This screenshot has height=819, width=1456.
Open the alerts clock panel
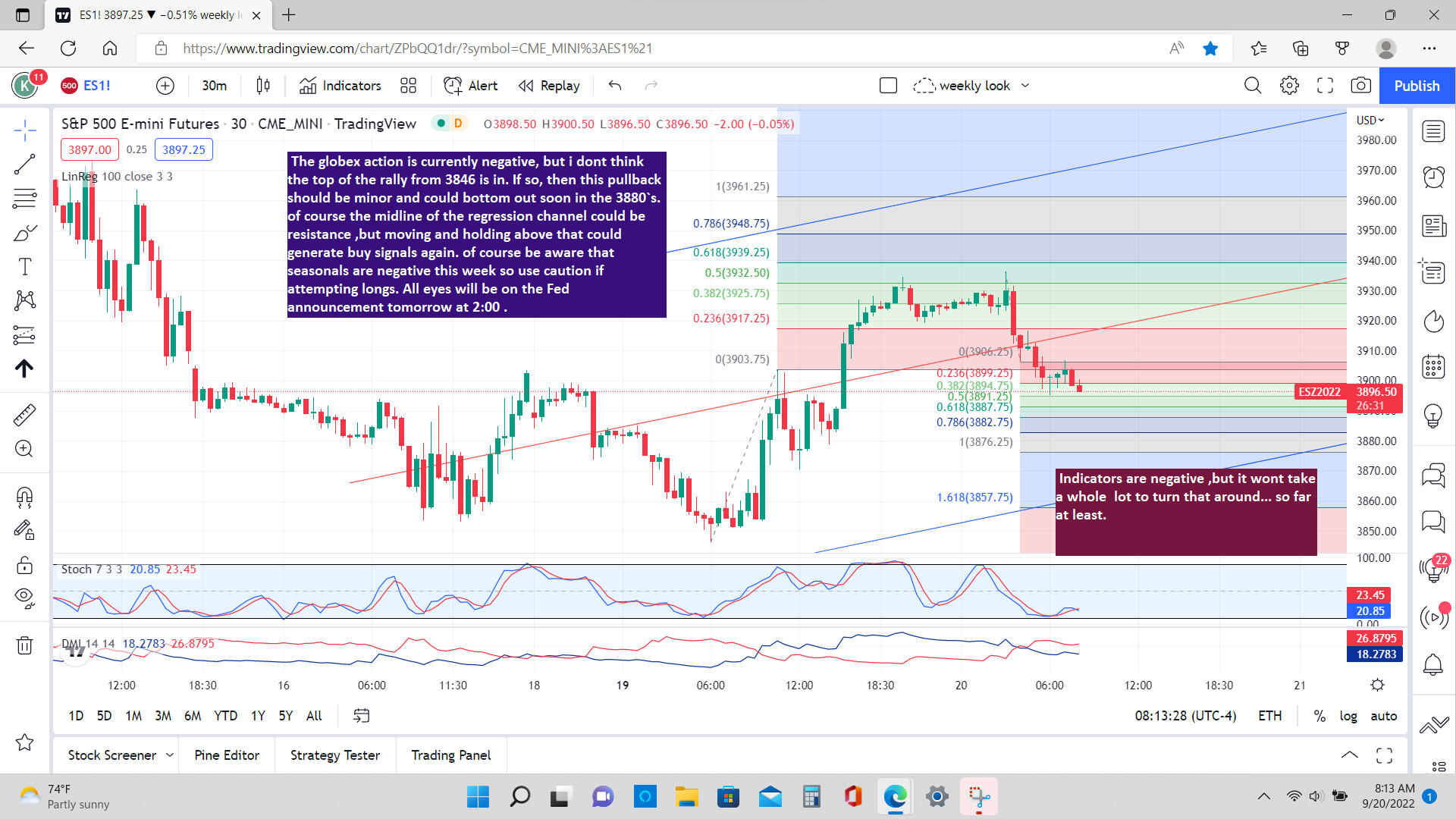[x=1433, y=177]
